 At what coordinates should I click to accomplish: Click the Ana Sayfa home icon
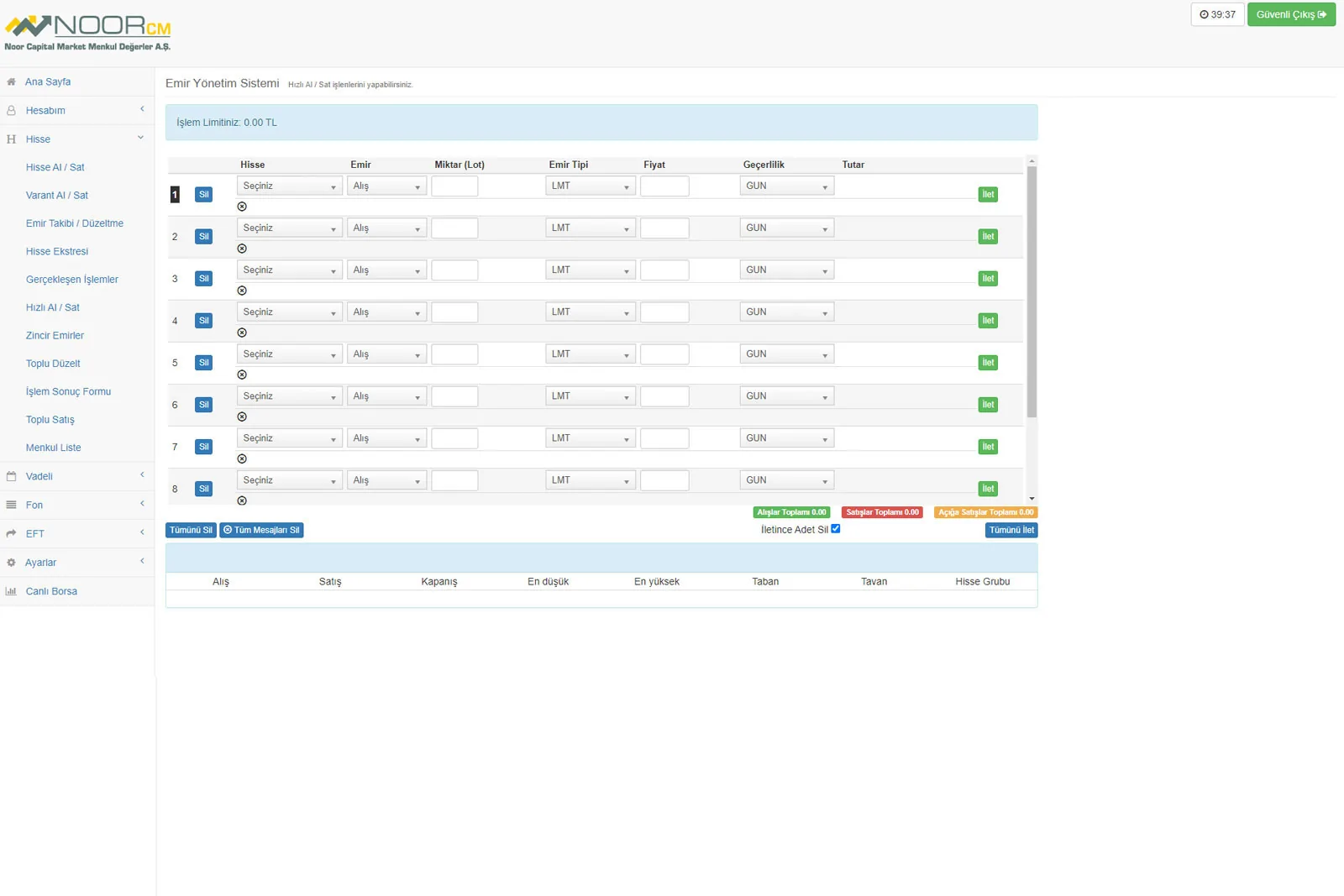point(11,82)
